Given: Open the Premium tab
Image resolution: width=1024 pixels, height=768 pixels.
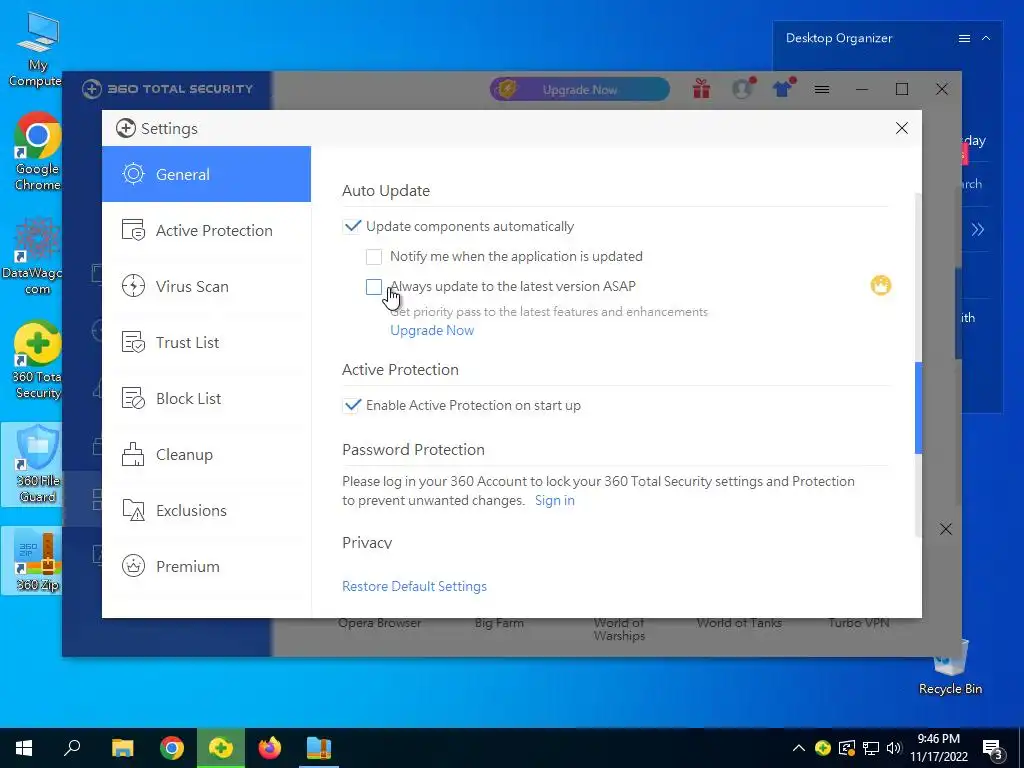Looking at the screenshot, I should click(206, 566).
